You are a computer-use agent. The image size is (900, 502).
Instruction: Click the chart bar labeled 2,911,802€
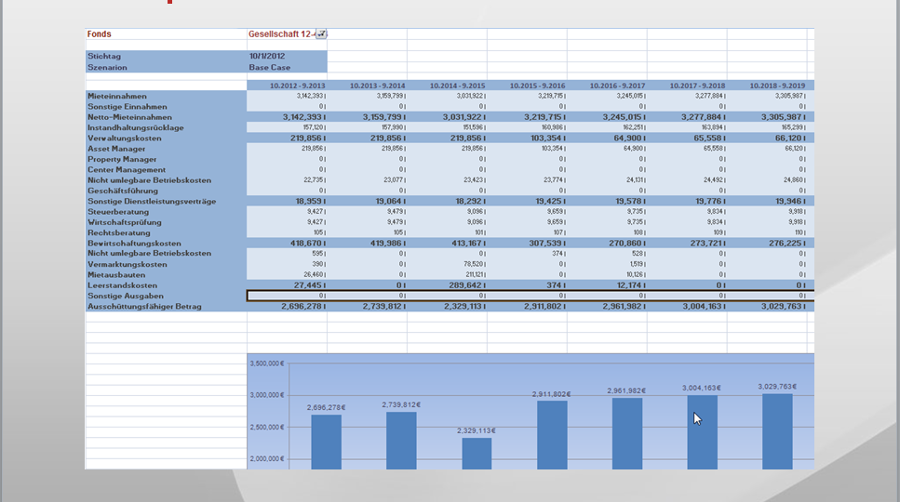coord(552,435)
